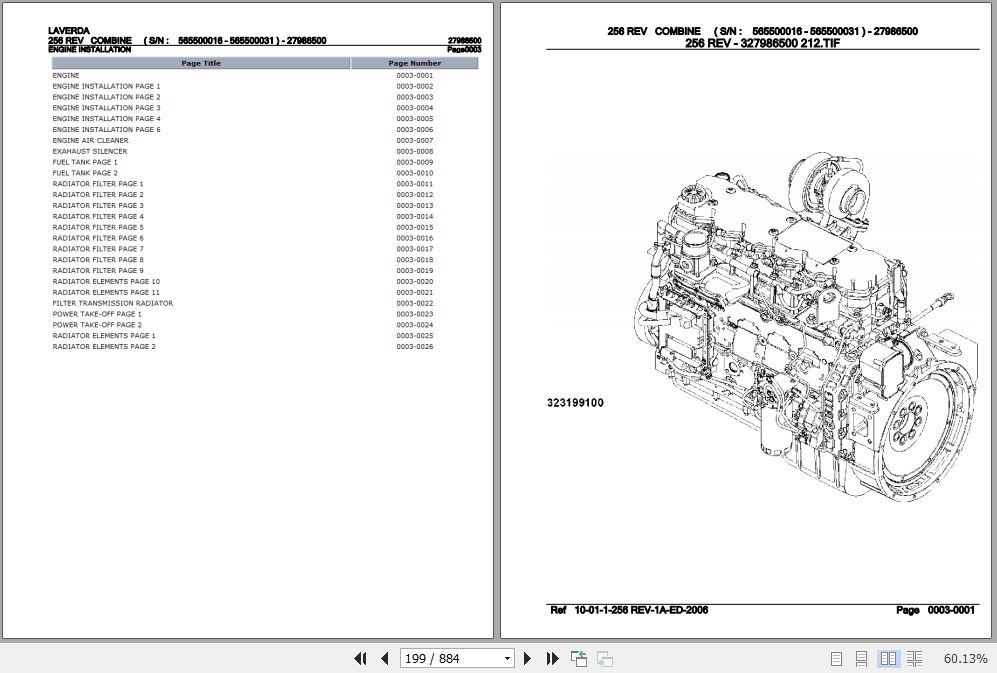Go back to the previous view
The height and width of the screenshot is (673, 997).
click(x=577, y=659)
